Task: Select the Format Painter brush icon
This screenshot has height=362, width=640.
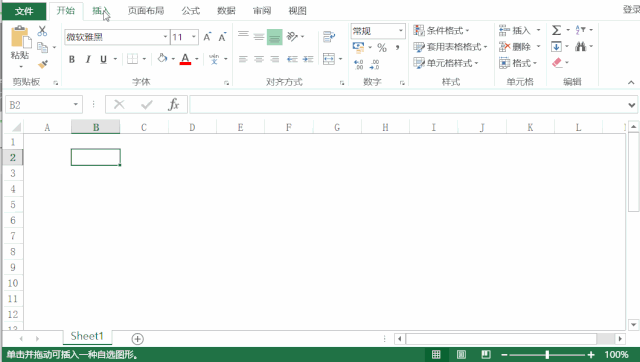Action: click(42, 64)
